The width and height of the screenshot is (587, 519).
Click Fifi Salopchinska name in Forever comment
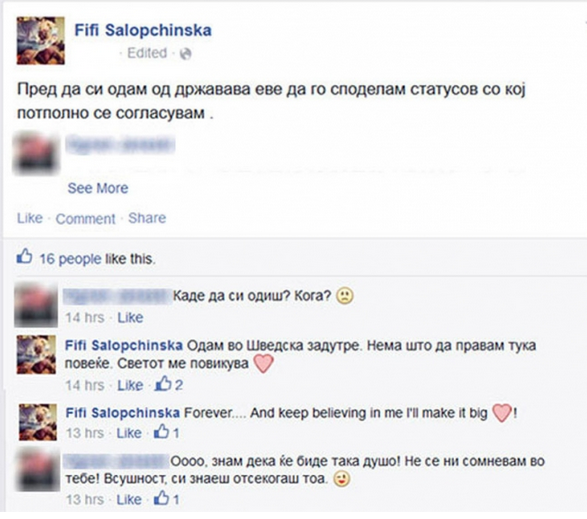[123, 413]
